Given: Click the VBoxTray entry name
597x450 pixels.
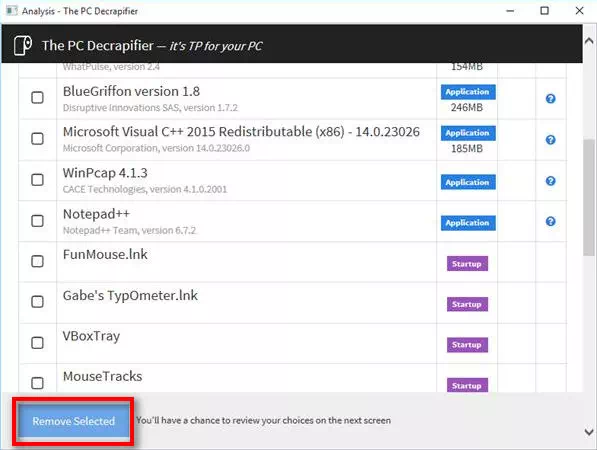Looking at the screenshot, I should coord(91,336).
